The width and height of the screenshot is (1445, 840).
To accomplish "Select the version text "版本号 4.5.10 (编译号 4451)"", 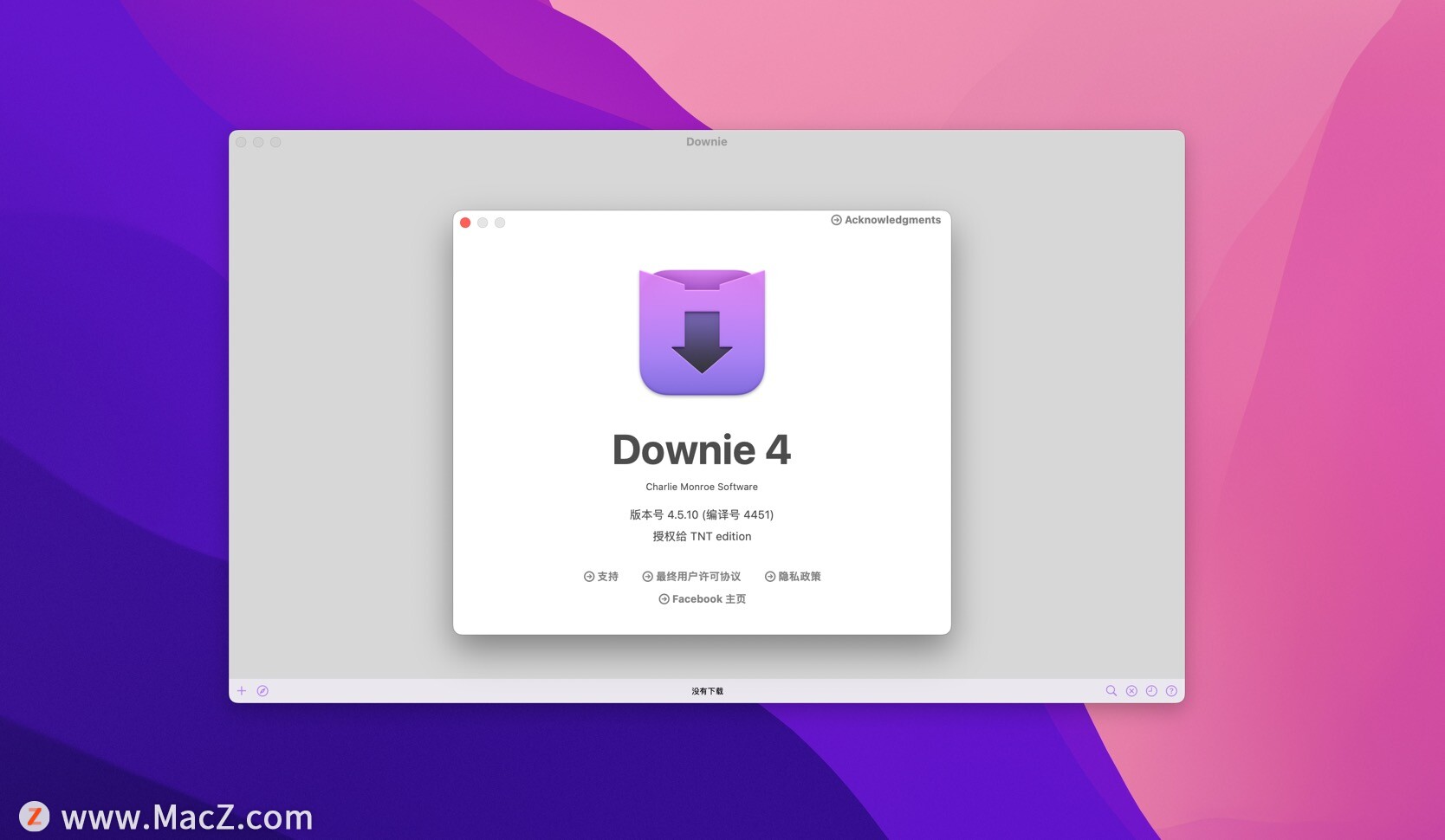I will (x=702, y=514).
